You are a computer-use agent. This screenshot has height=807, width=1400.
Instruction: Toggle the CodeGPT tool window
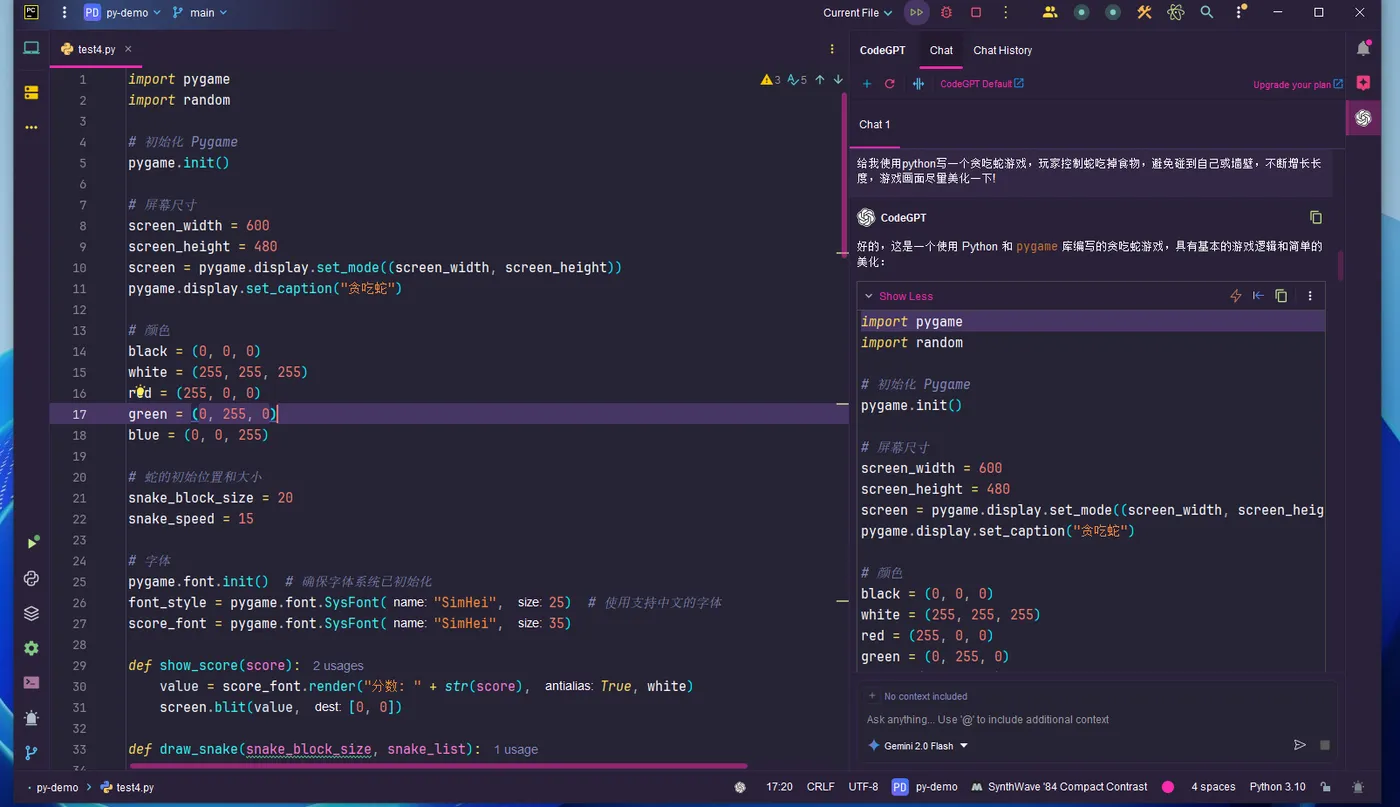click(x=1363, y=118)
